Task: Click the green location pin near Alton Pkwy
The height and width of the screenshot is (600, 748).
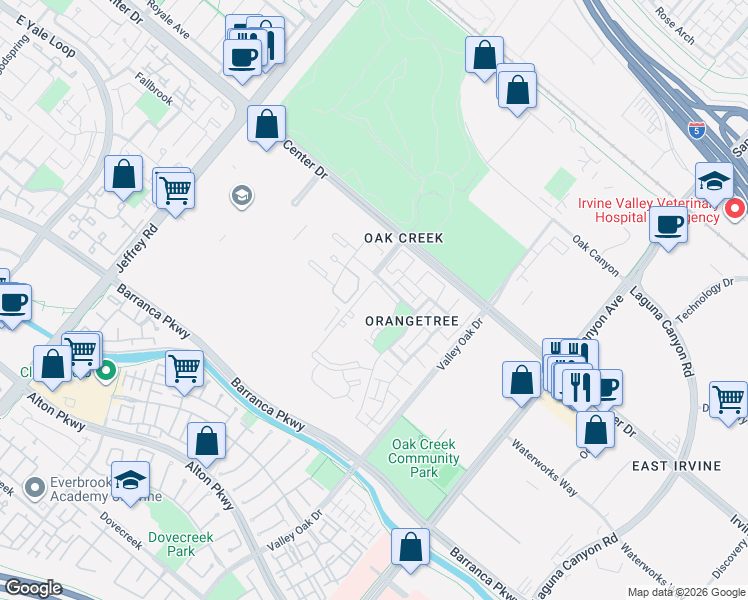Action: (x=106, y=372)
